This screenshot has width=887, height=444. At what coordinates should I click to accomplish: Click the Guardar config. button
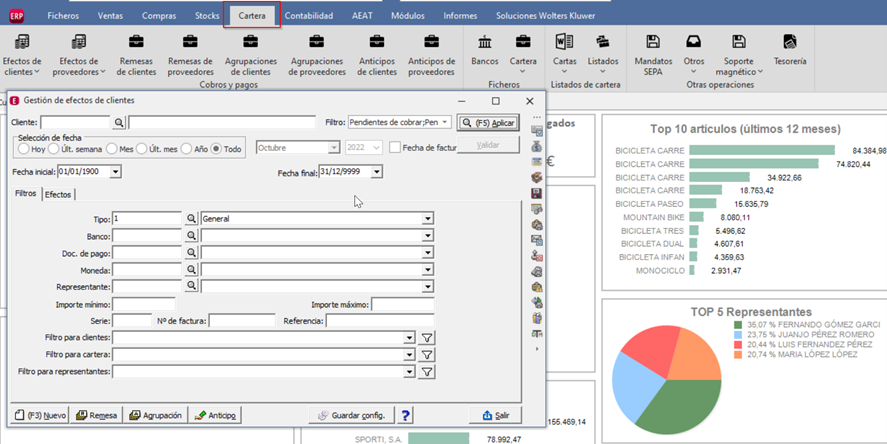tap(352, 415)
